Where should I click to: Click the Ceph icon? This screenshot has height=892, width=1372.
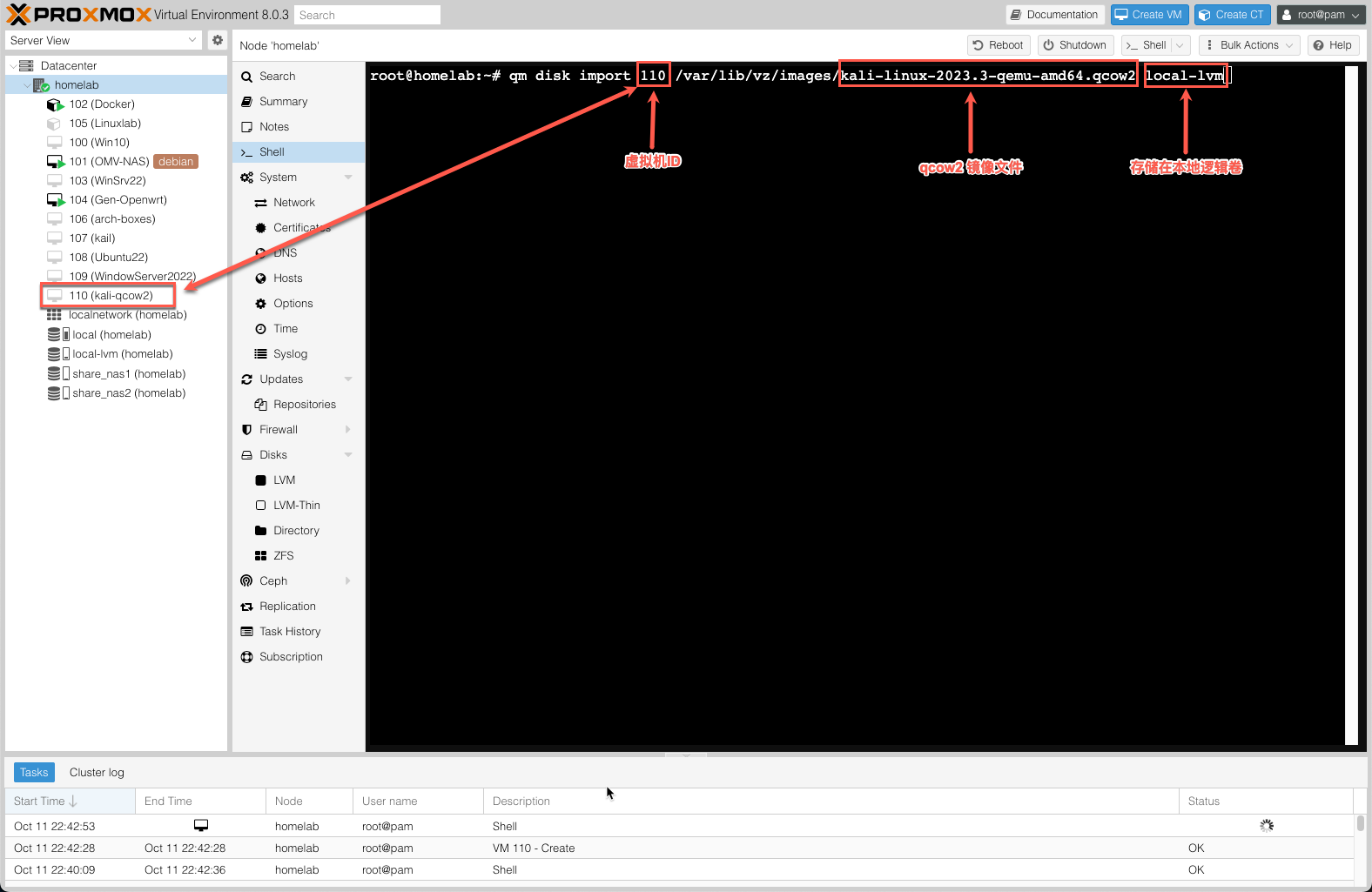(247, 581)
